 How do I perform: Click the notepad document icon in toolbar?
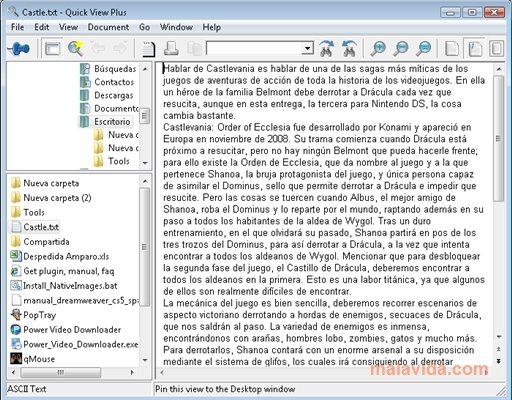click(x=148, y=49)
